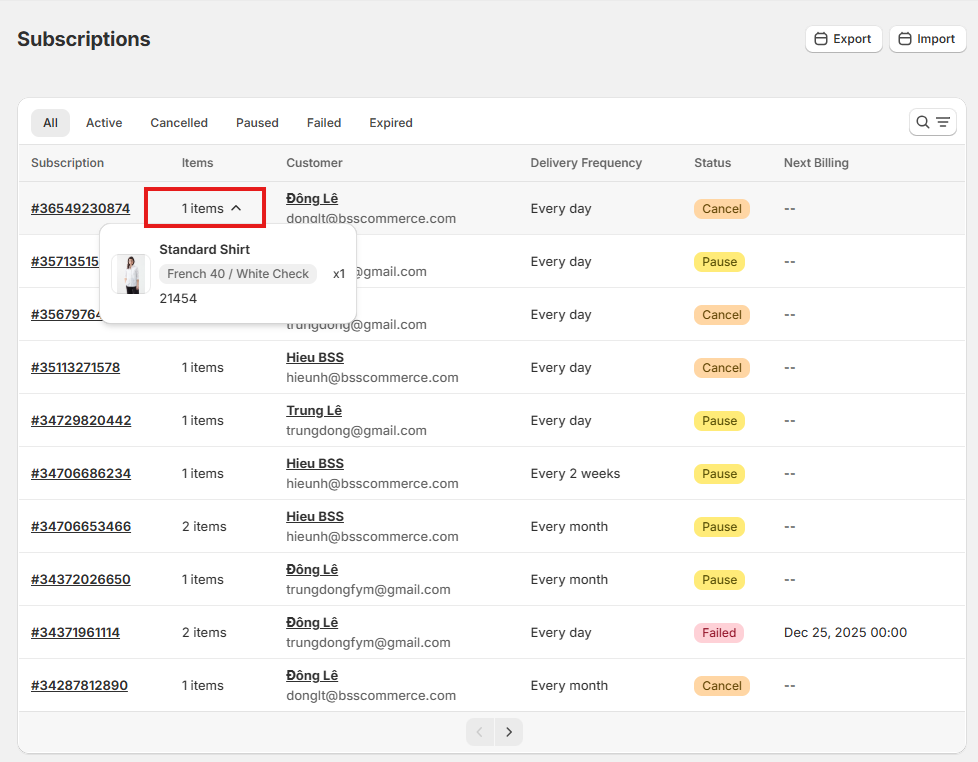Collapse the 1 items chevron for #36549230874

click(x=236, y=208)
